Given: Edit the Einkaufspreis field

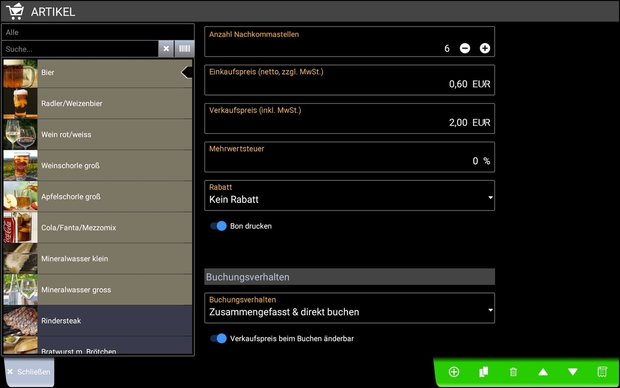Looking at the screenshot, I should 350,80.
